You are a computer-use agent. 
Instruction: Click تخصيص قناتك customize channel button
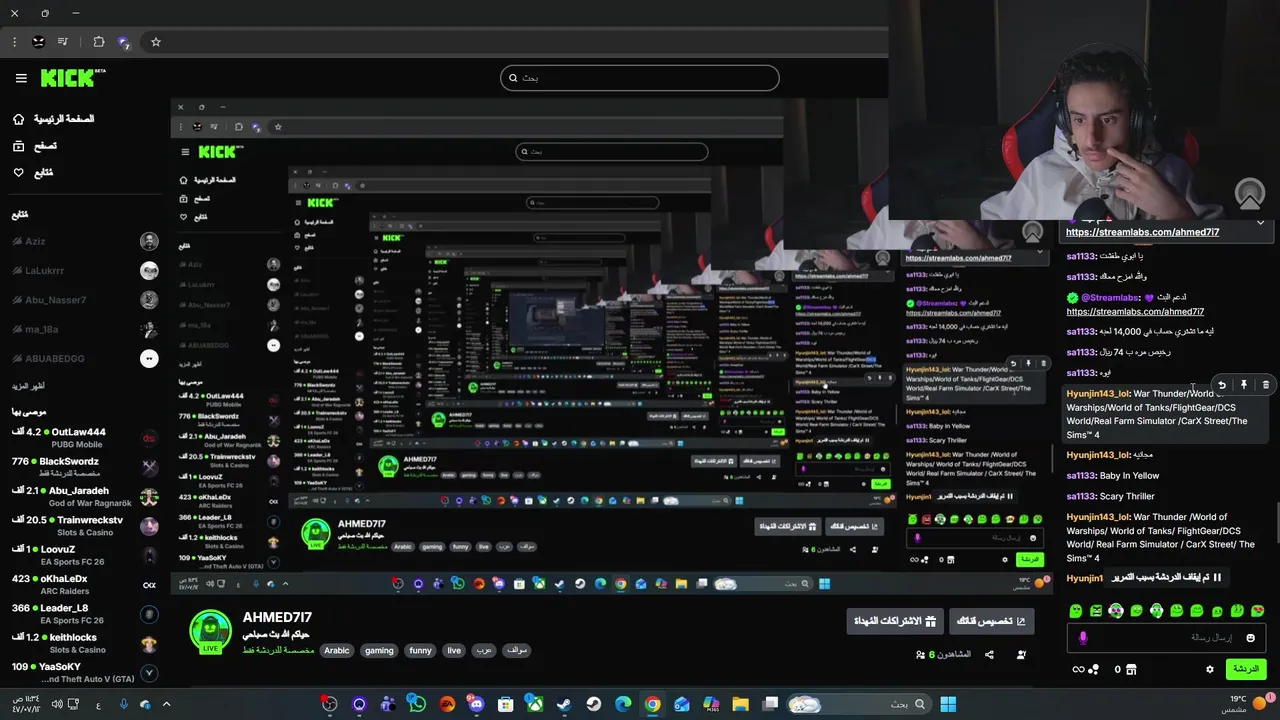point(991,621)
